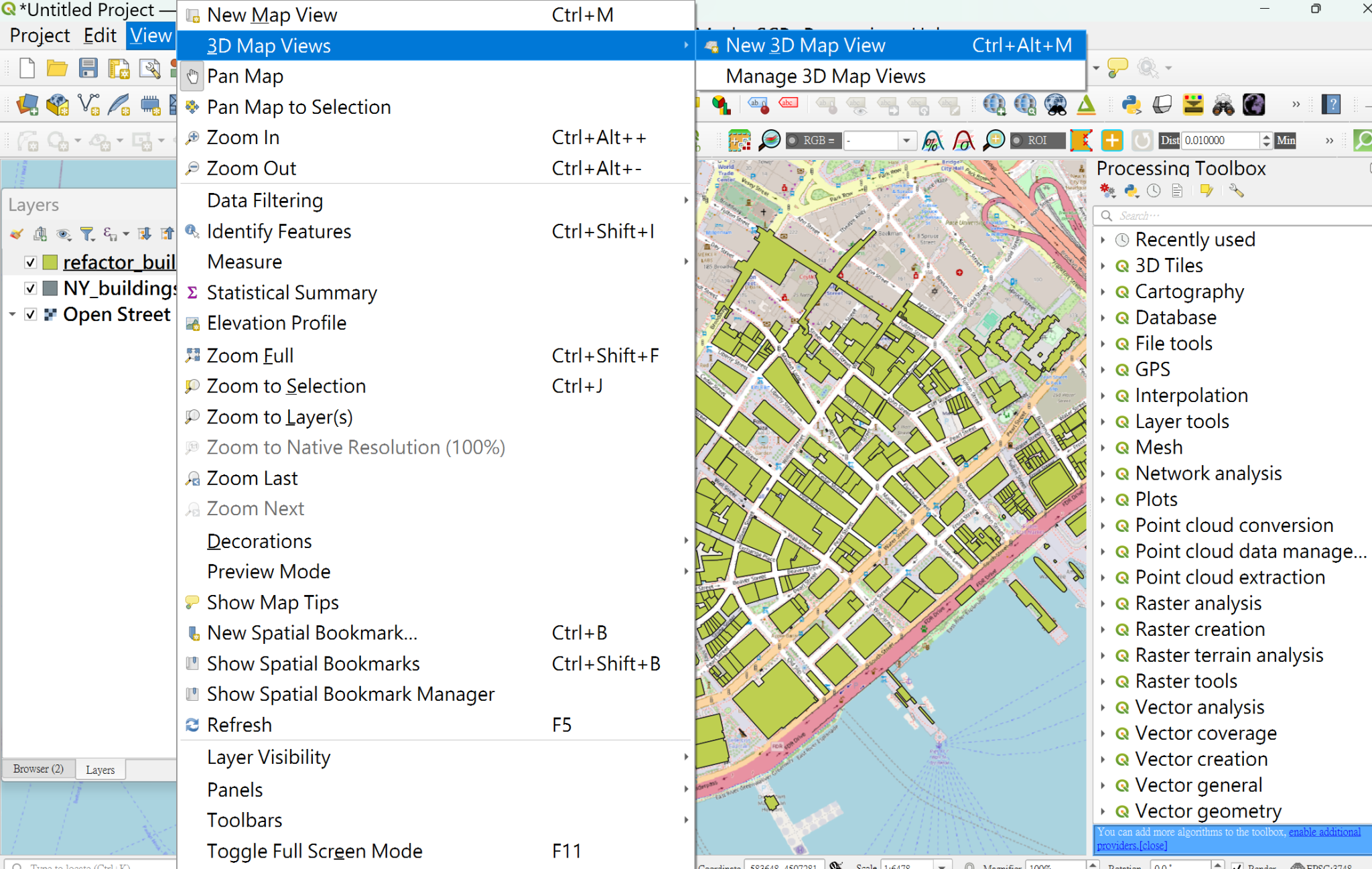1372x869 pixels.
Task: Open the GRASS tools globe icon
Action: [x=1253, y=105]
